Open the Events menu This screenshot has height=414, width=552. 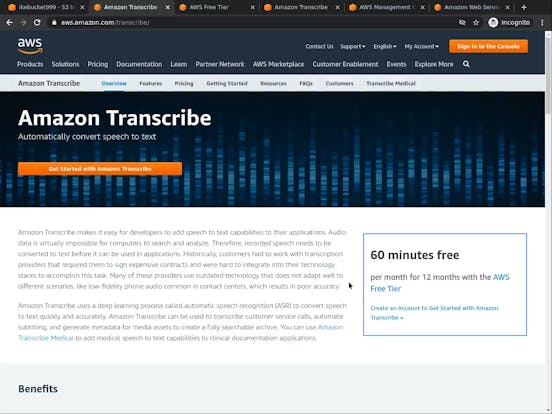click(x=396, y=64)
